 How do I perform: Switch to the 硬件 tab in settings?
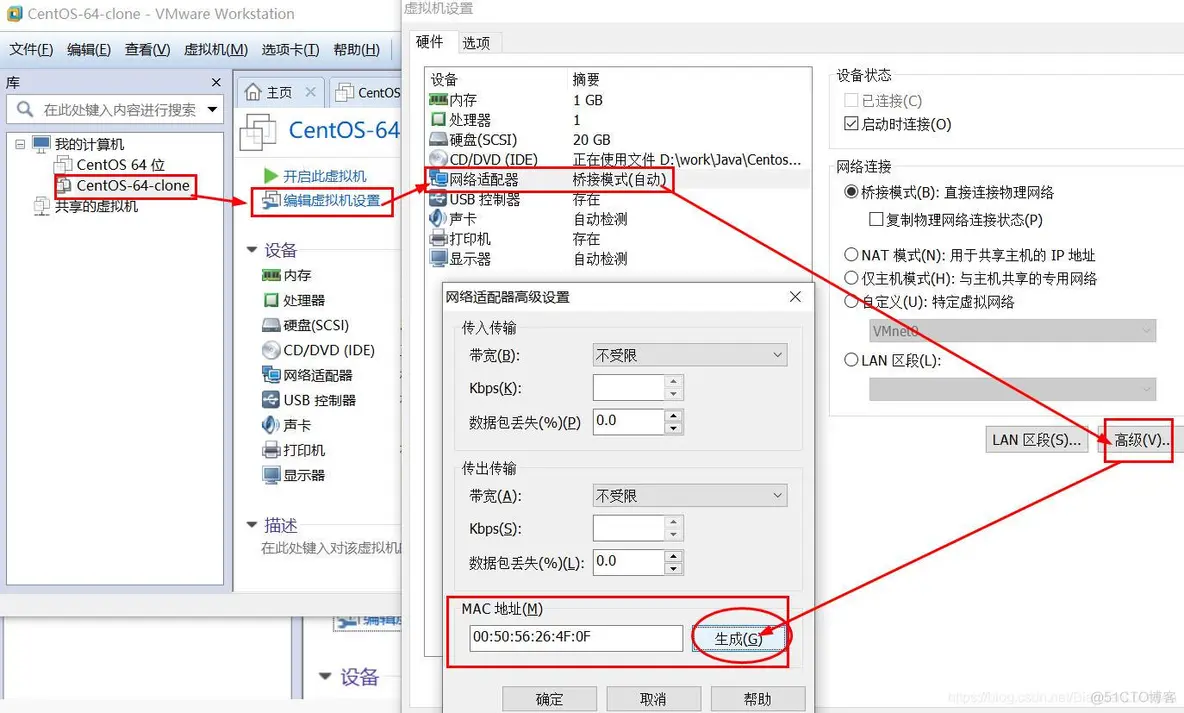point(430,42)
